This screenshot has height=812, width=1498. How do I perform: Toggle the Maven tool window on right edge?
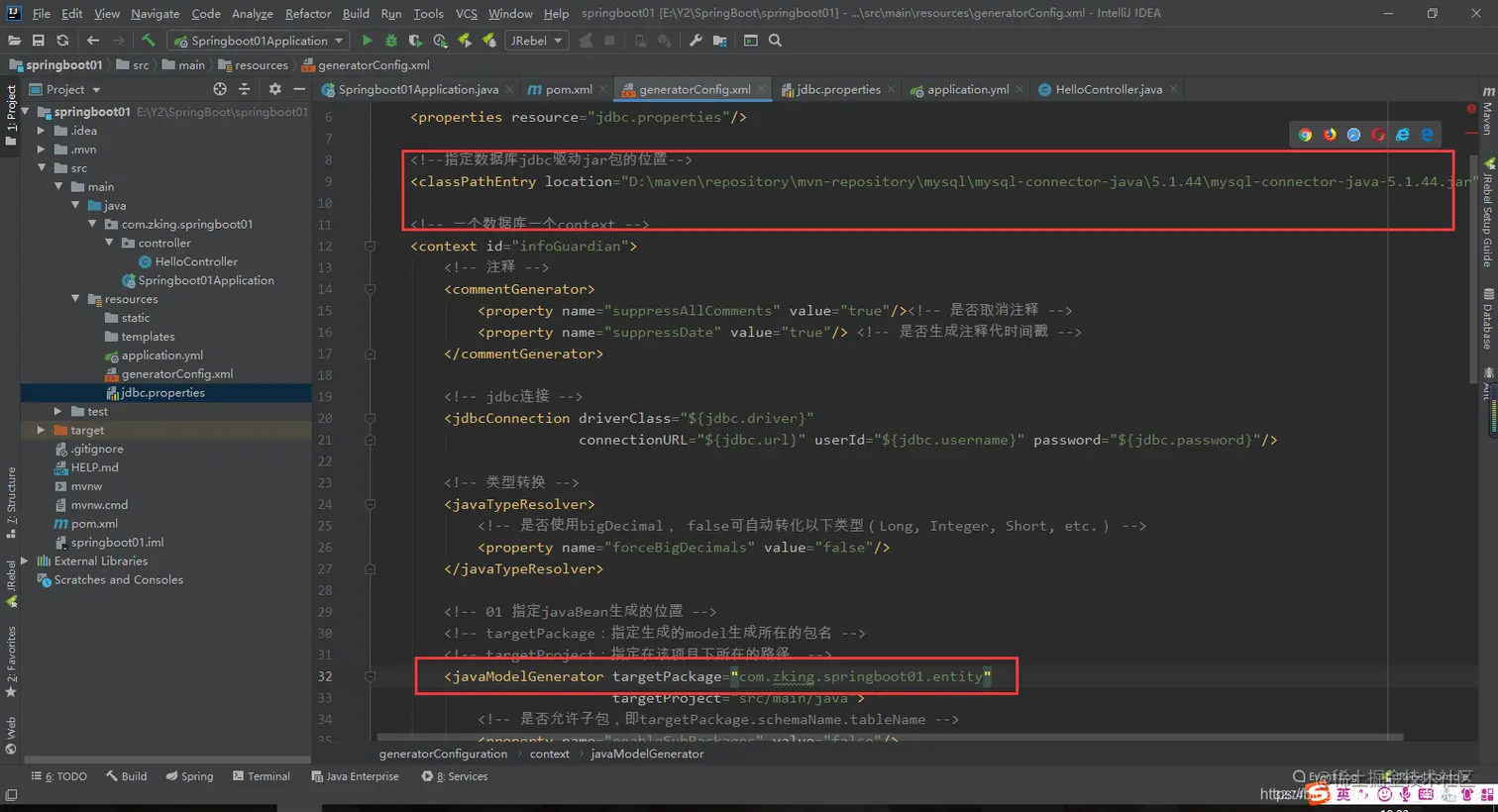point(1488,111)
